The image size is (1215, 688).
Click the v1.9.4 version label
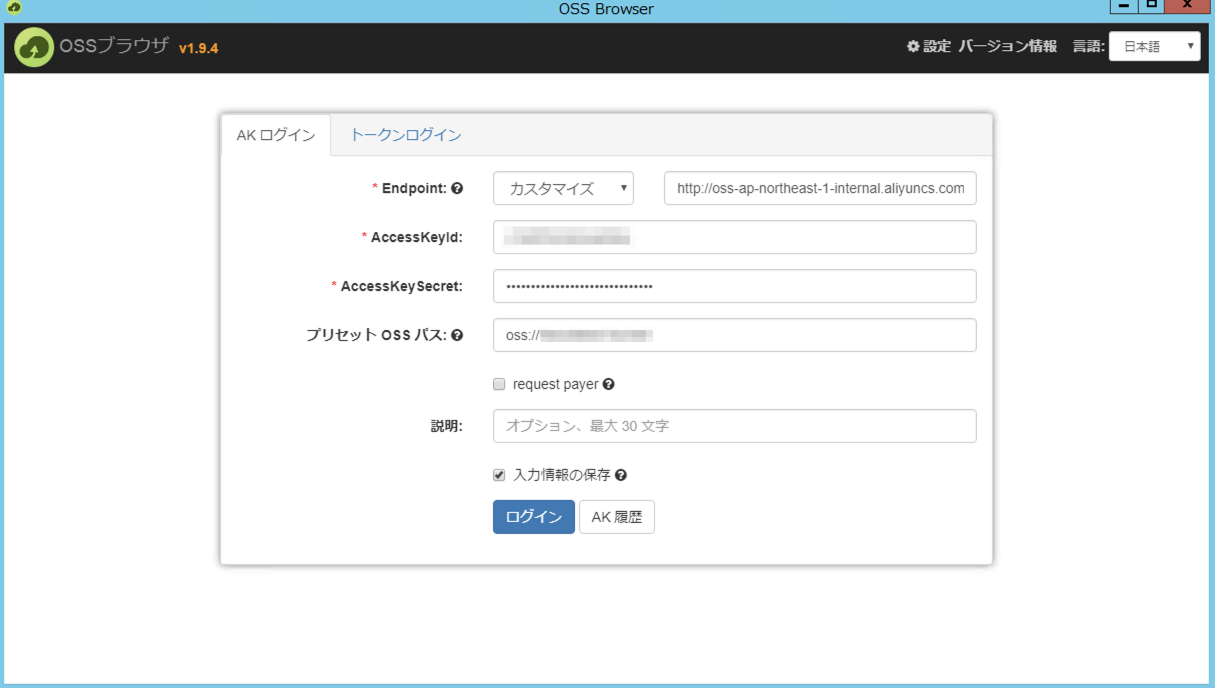(x=199, y=48)
